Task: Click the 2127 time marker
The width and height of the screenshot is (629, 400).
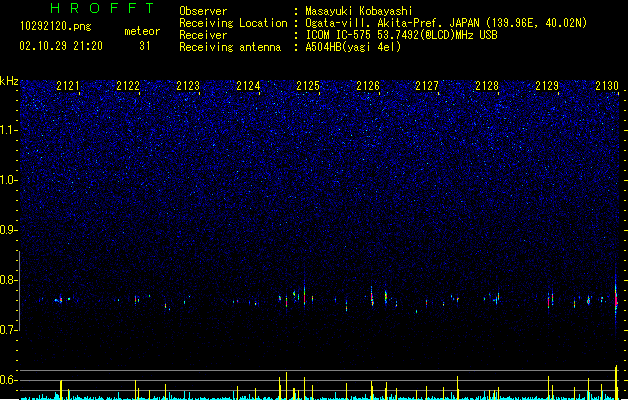Action: (427, 86)
